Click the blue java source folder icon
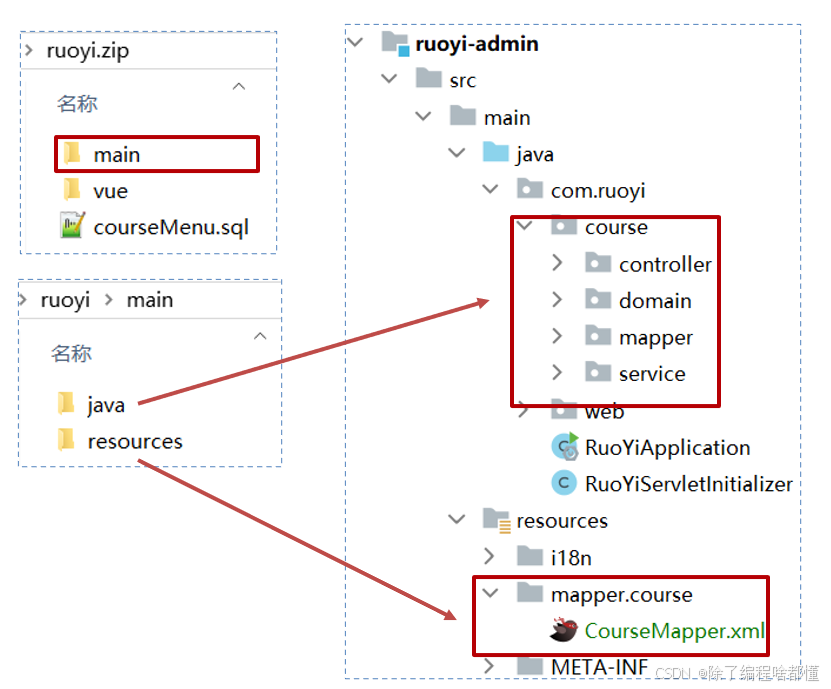 [496, 152]
